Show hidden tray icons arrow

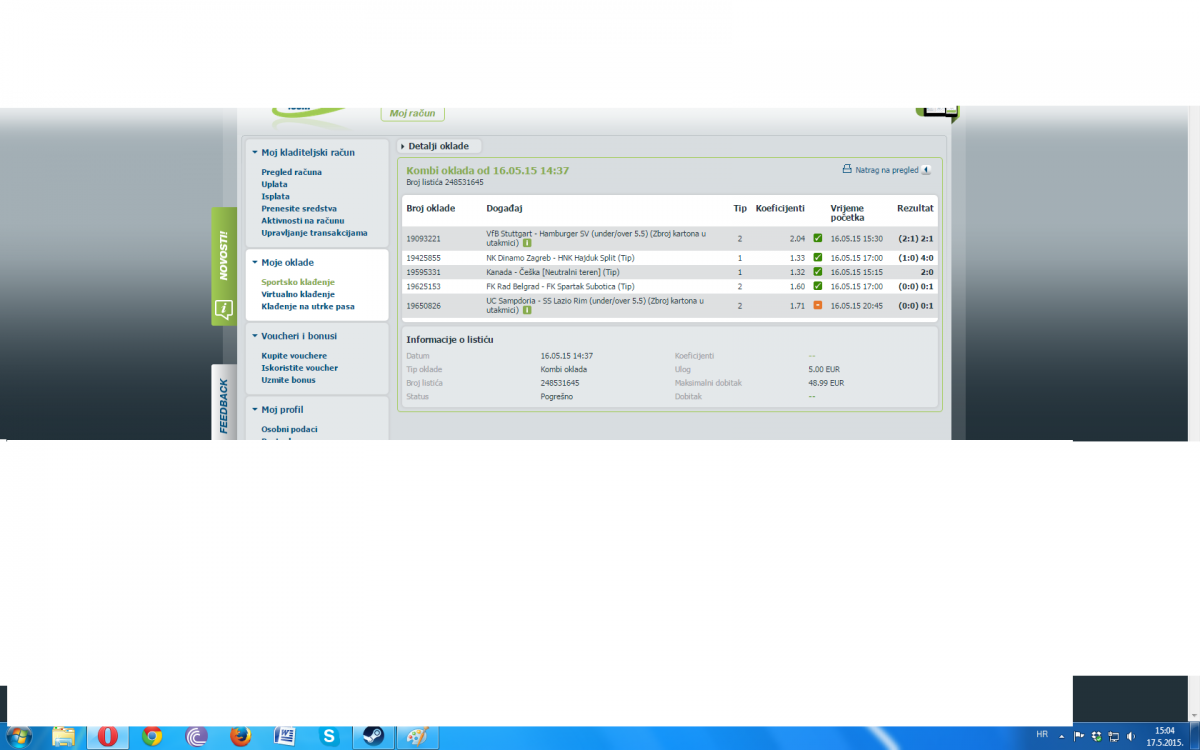click(x=1061, y=737)
